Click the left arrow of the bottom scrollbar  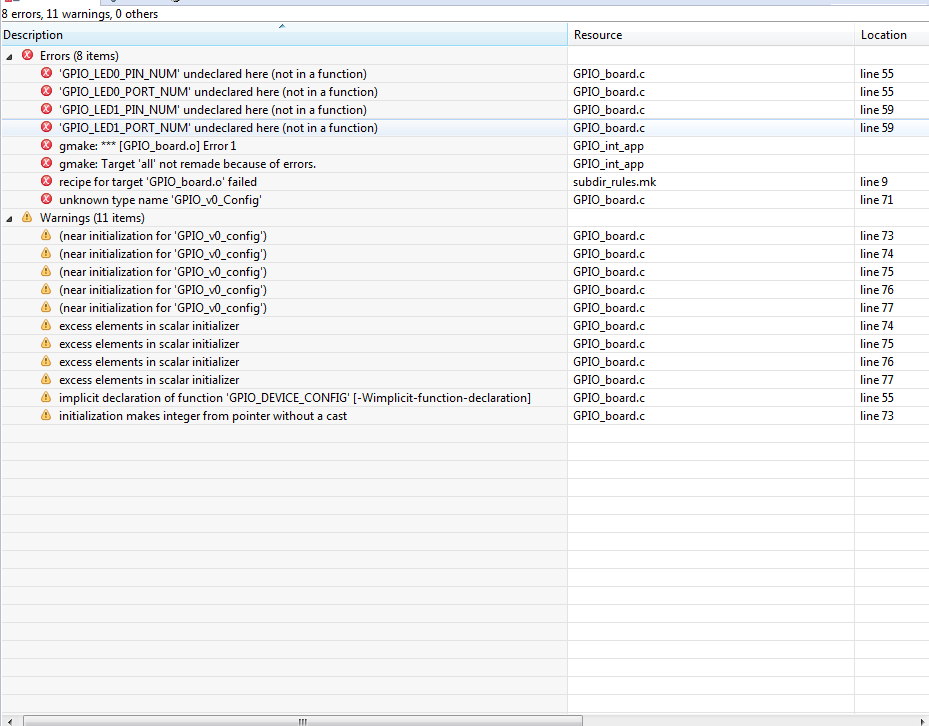point(7,719)
